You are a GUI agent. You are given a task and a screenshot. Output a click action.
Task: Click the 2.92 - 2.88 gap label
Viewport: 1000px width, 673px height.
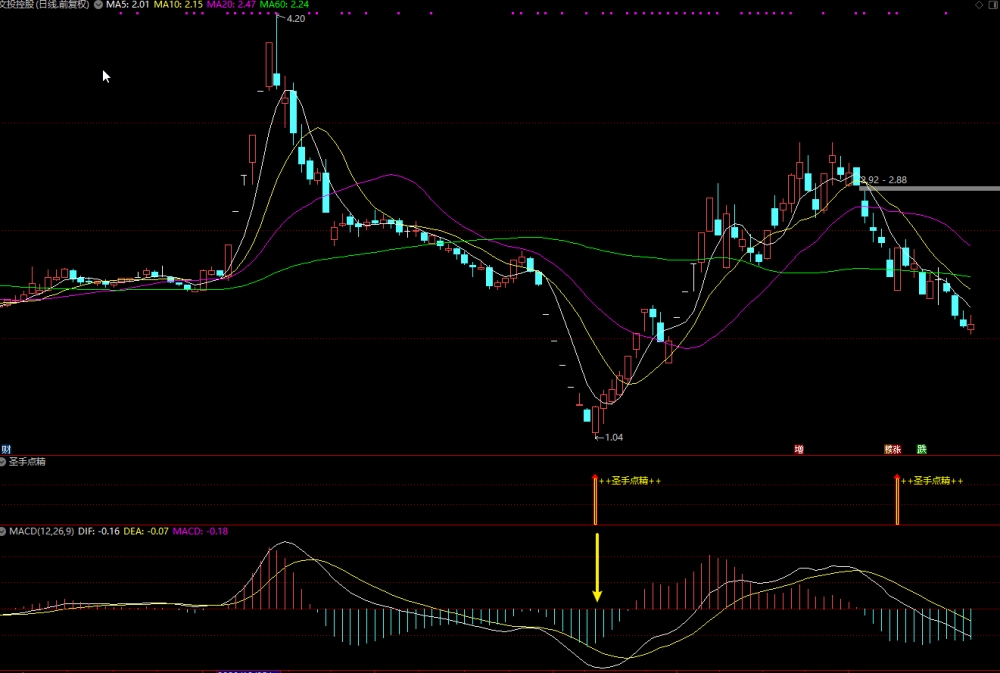(884, 180)
